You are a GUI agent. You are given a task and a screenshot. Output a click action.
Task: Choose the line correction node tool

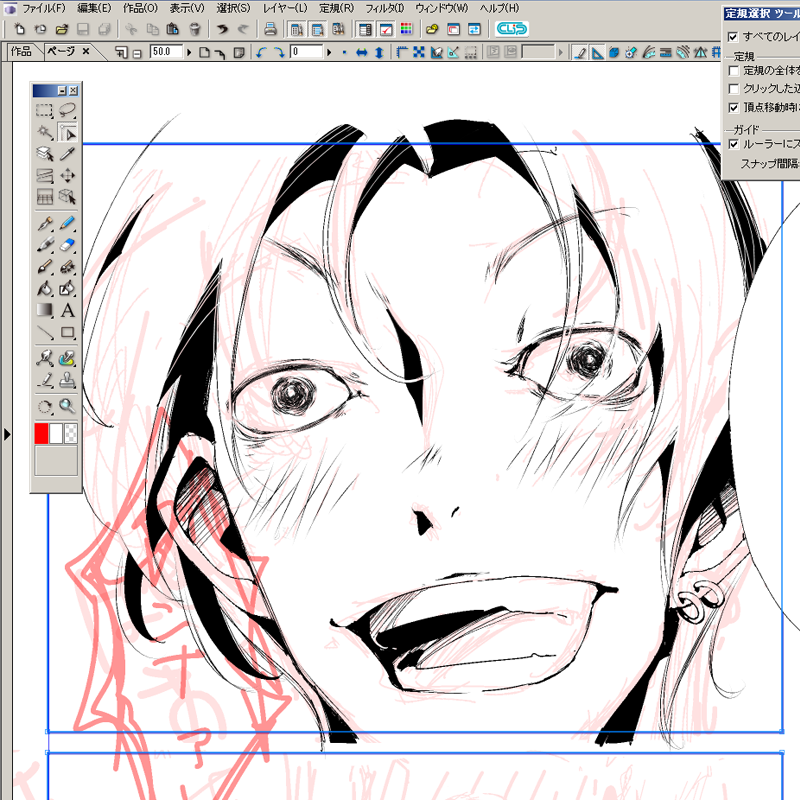point(44,358)
